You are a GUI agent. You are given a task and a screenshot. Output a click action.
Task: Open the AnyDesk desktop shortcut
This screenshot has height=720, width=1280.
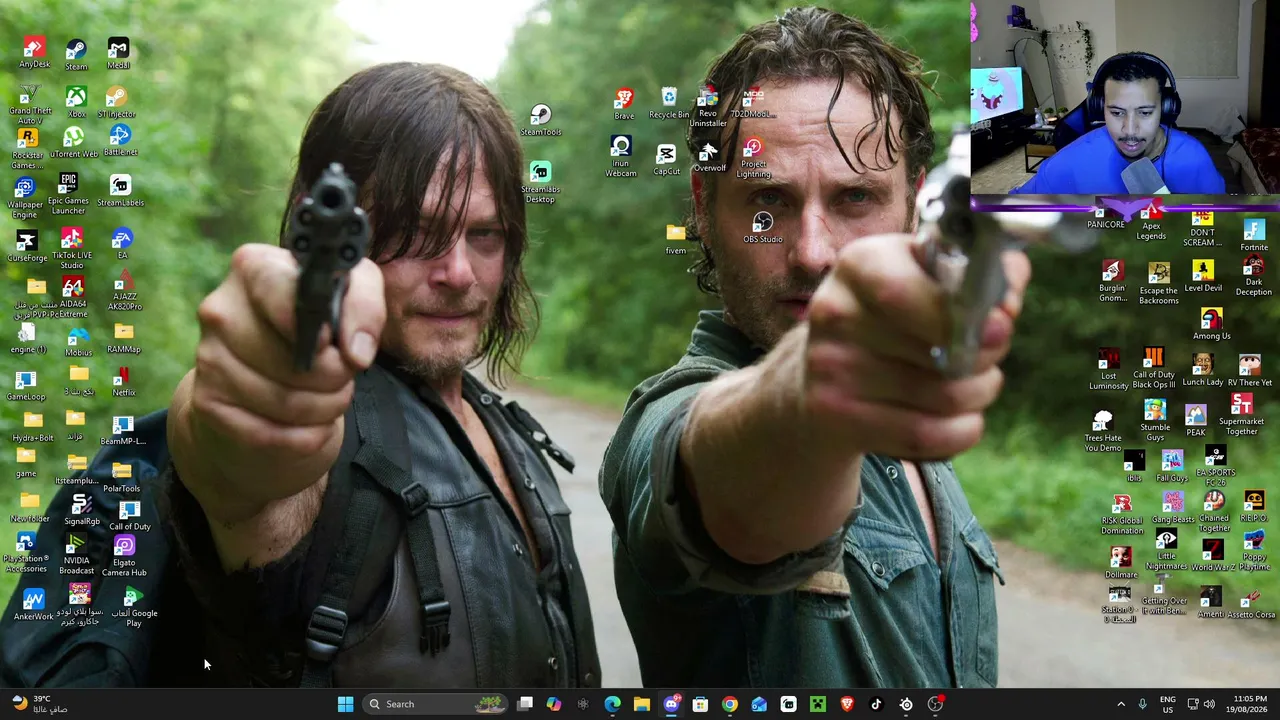tap(34, 53)
